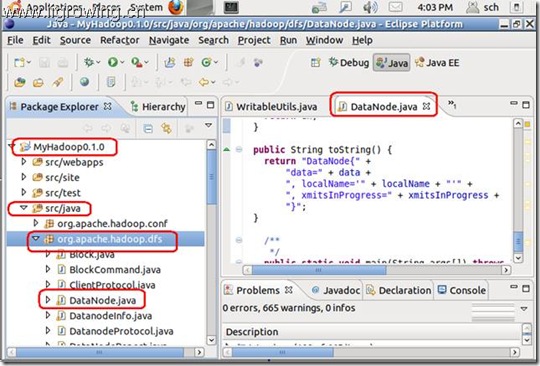Click the External Tools run icon
540x366 pixels.
tap(137, 62)
